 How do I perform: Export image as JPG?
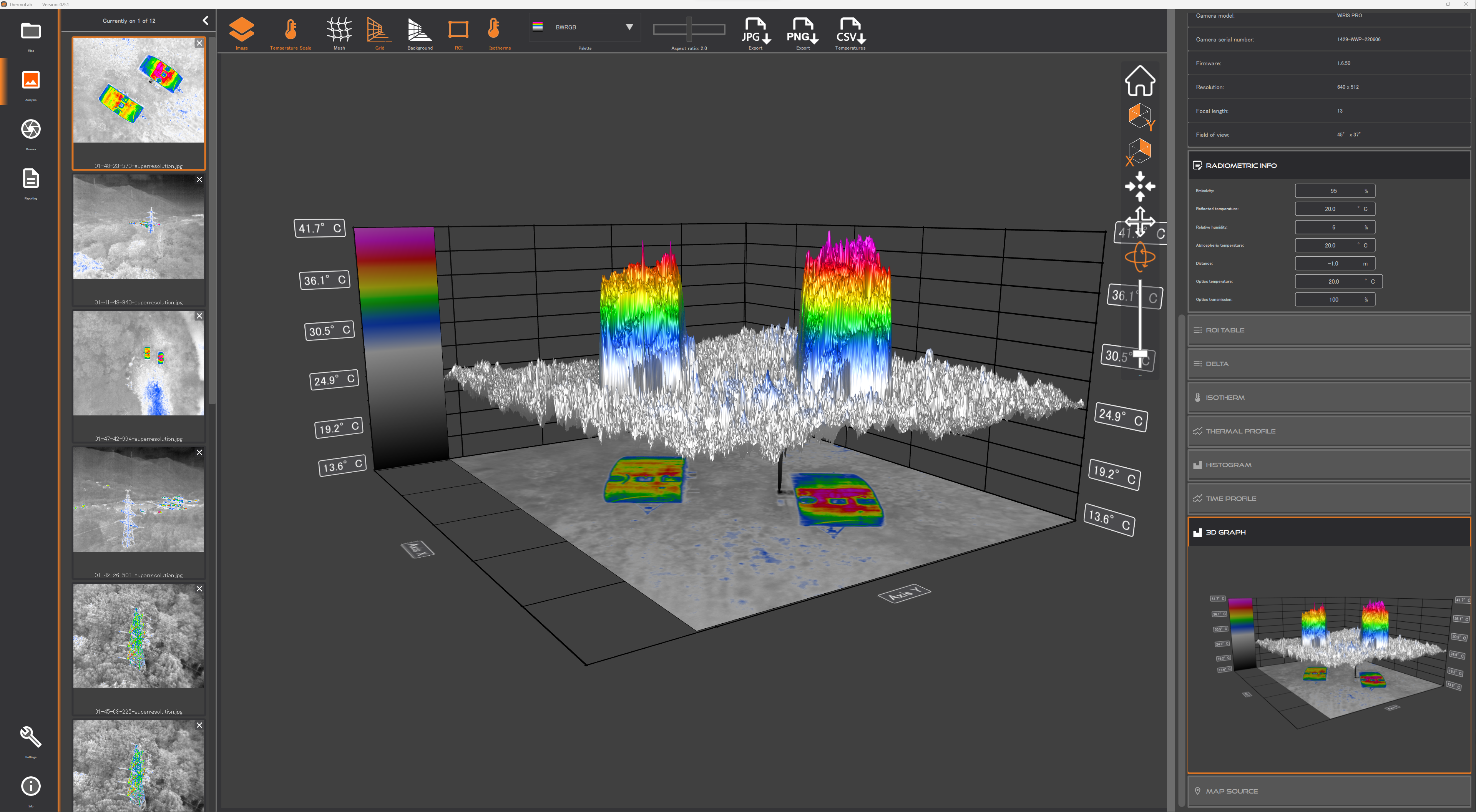click(x=755, y=32)
